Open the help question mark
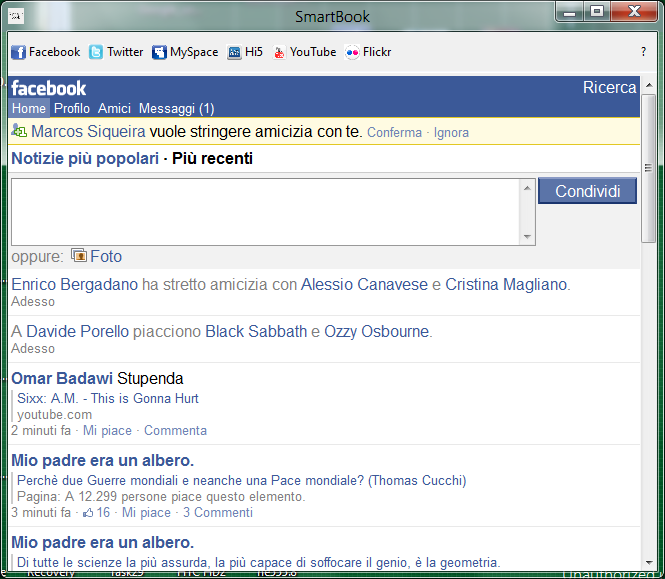Image resolution: width=665 pixels, height=579 pixels. [x=643, y=52]
